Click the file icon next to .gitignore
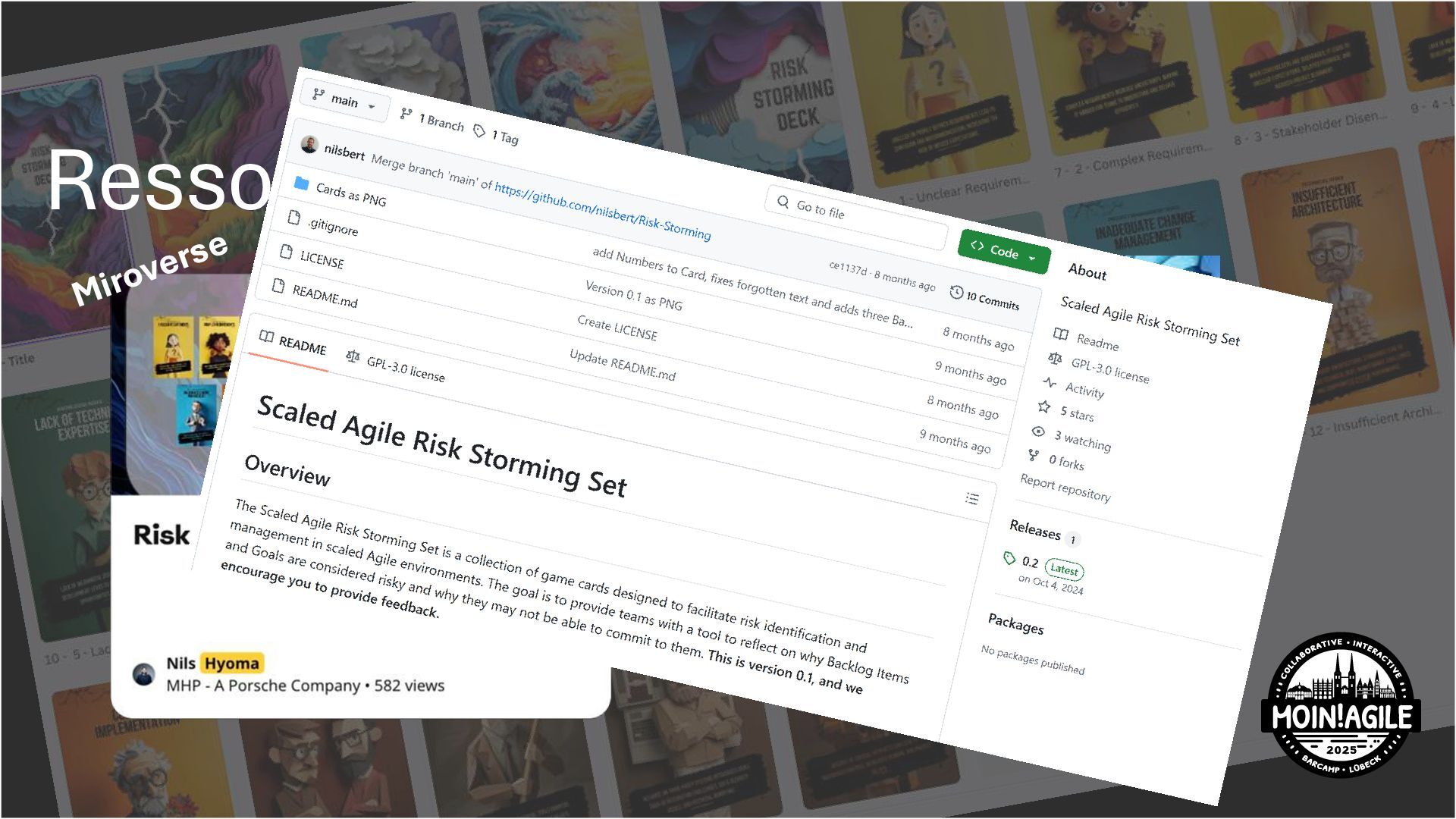This screenshot has height=819, width=1456. [293, 218]
